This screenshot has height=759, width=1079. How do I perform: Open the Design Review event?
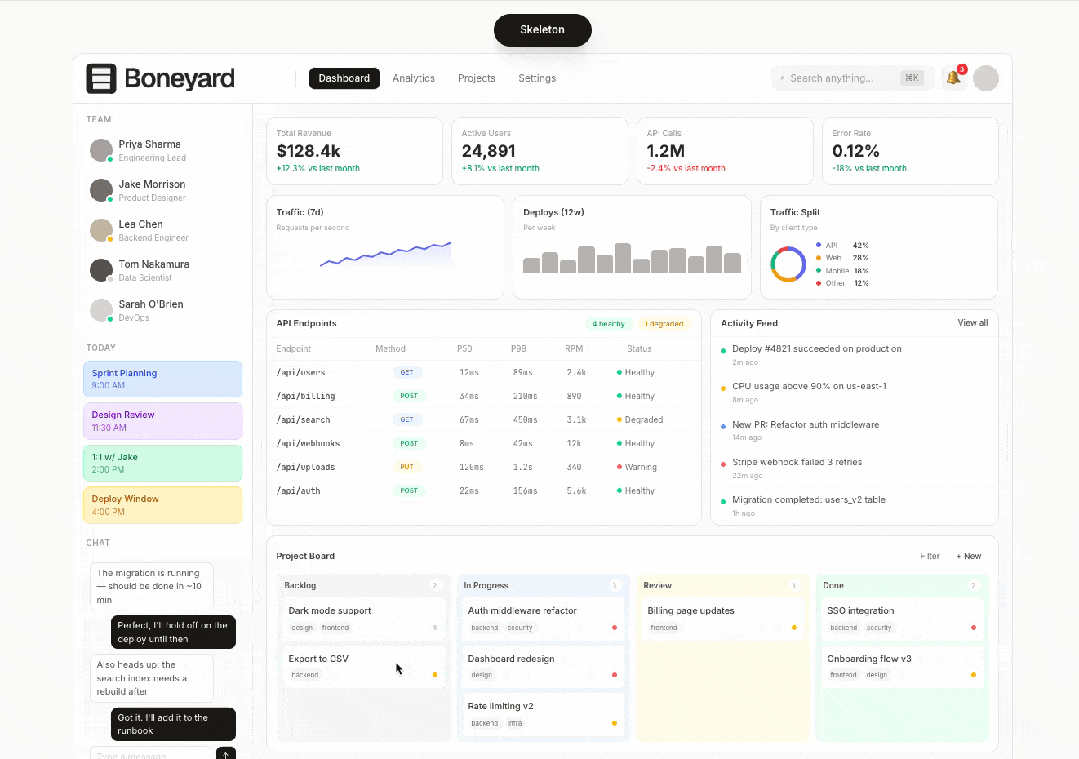(162, 421)
